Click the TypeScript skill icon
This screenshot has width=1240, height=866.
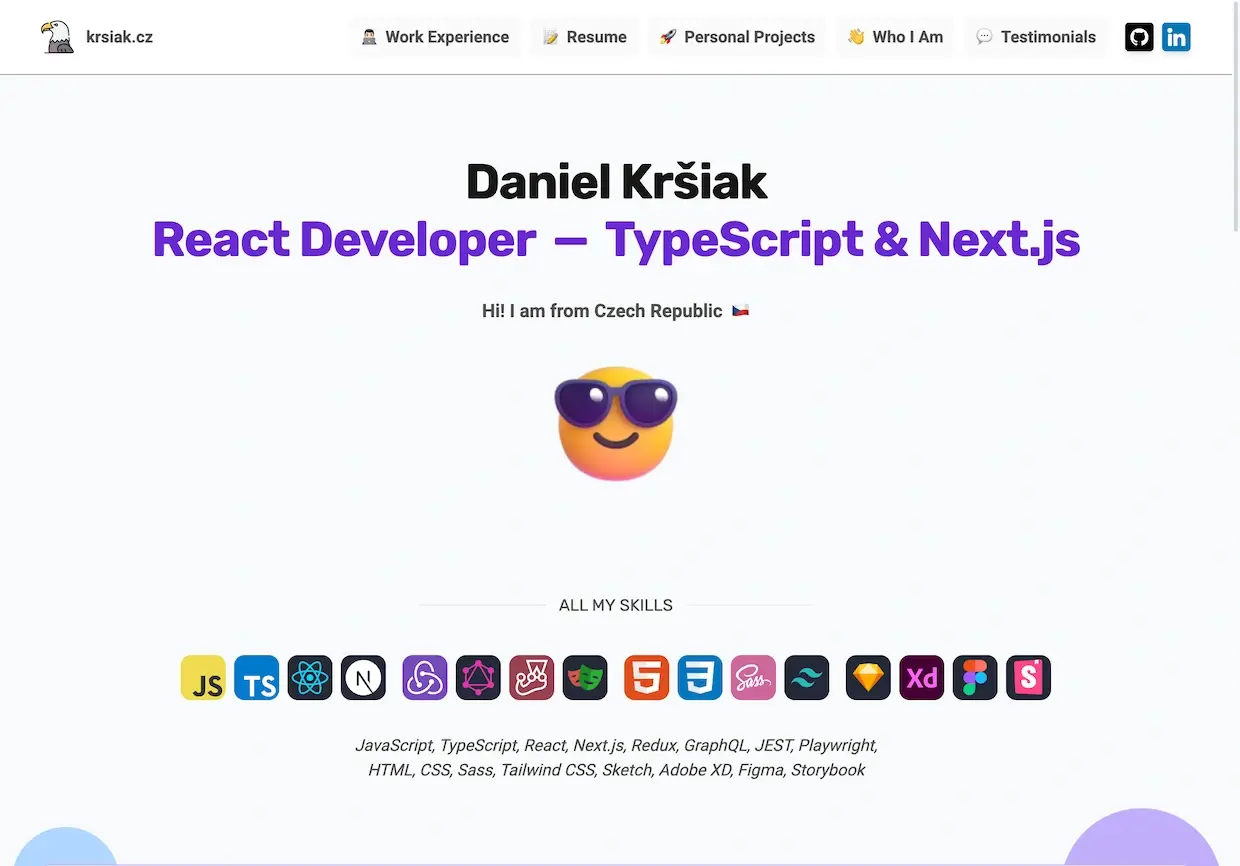point(257,678)
